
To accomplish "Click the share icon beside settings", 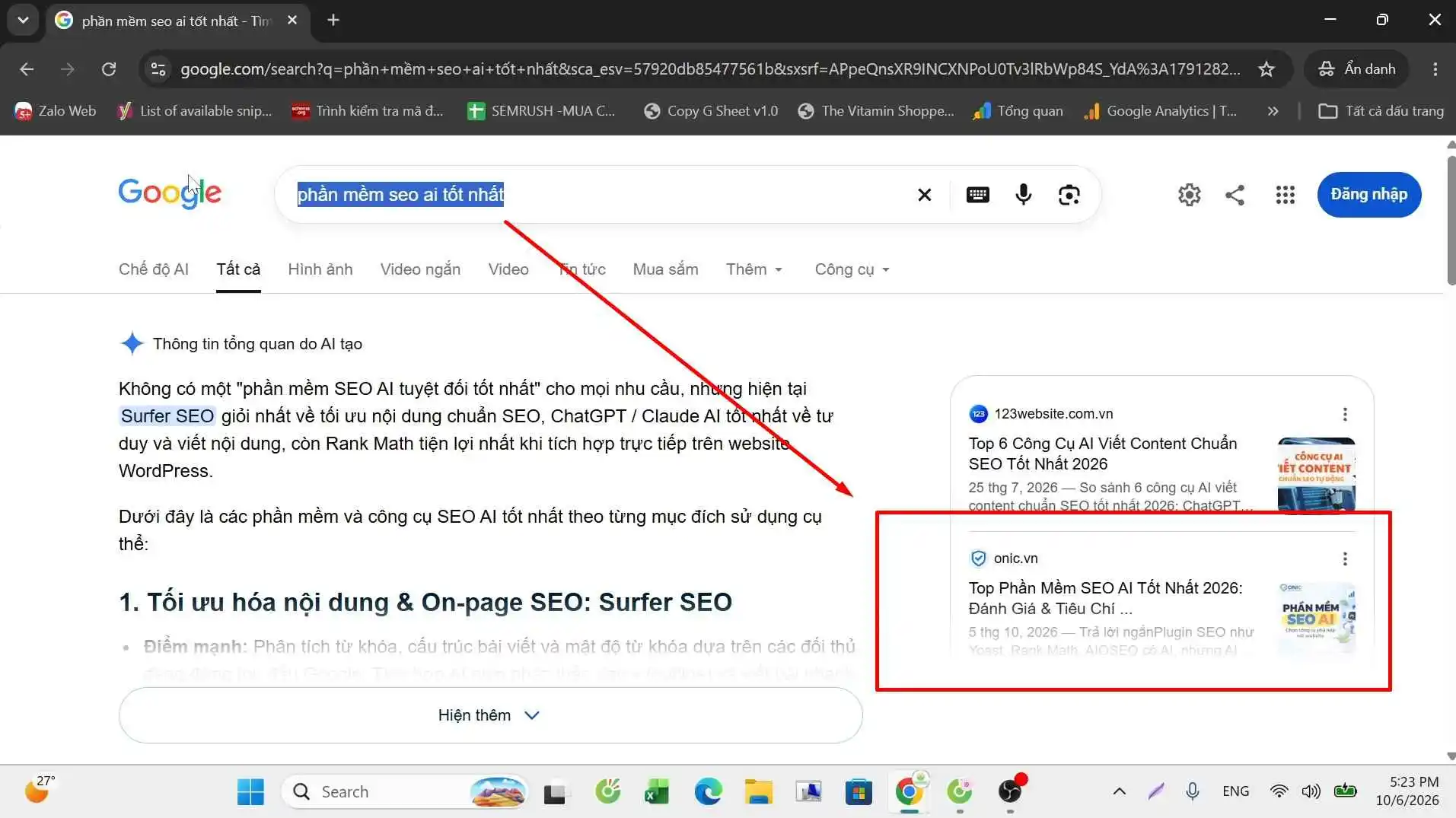I will click(x=1235, y=195).
